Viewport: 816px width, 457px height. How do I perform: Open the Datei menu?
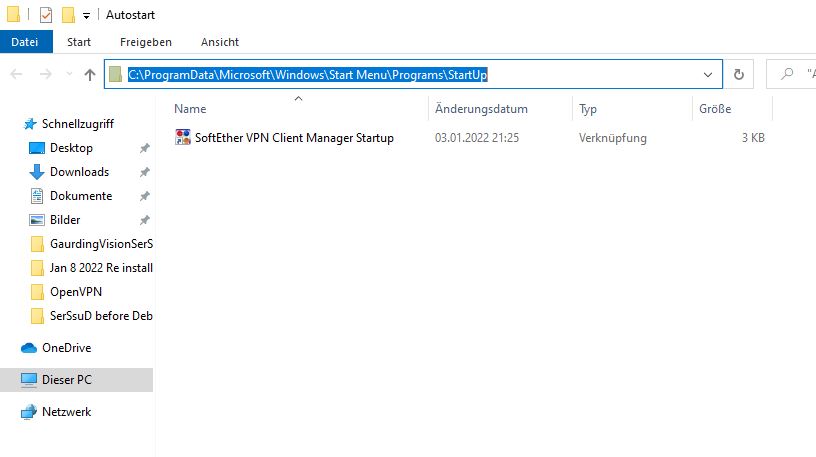click(25, 42)
